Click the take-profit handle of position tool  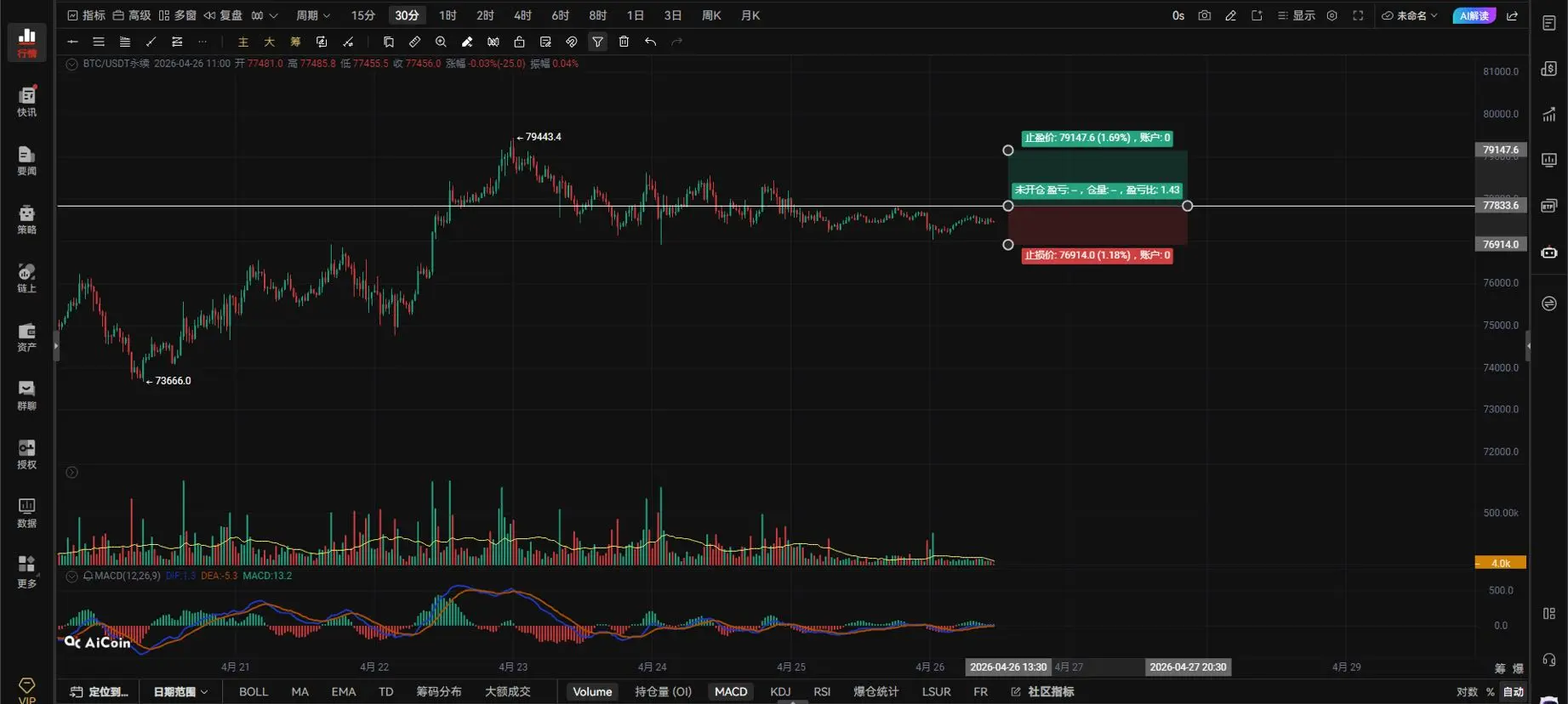[x=1008, y=150]
